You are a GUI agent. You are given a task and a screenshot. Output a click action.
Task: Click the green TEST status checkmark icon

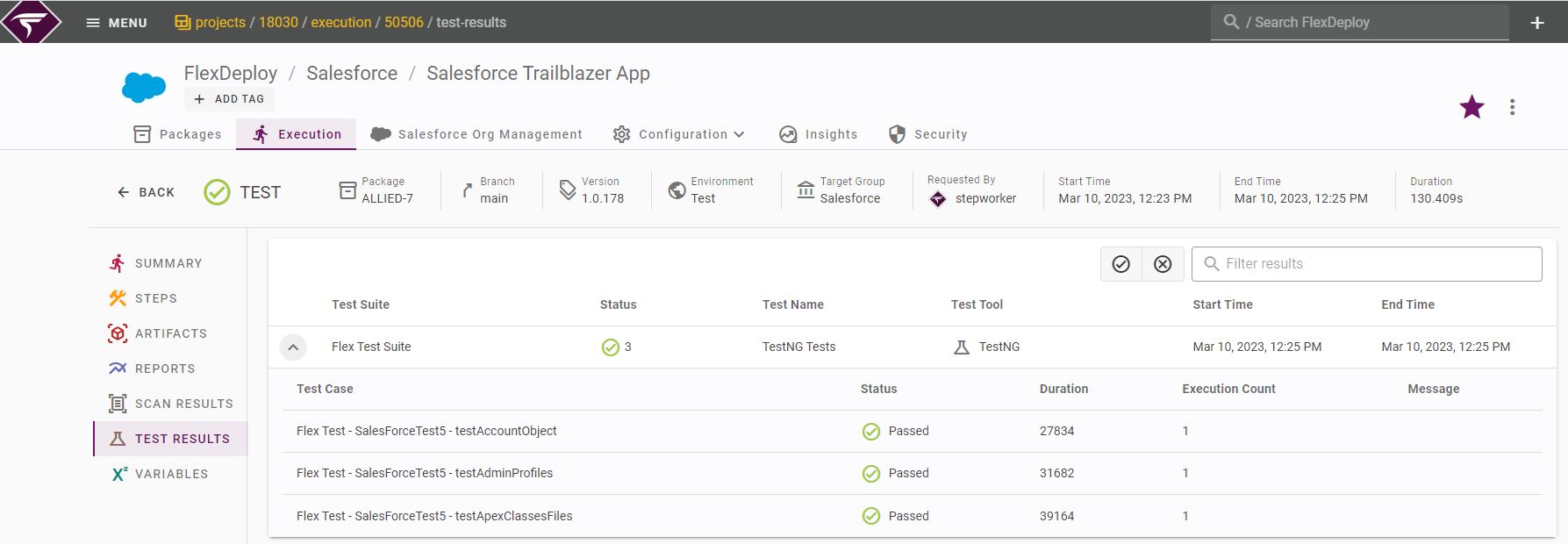click(x=217, y=192)
